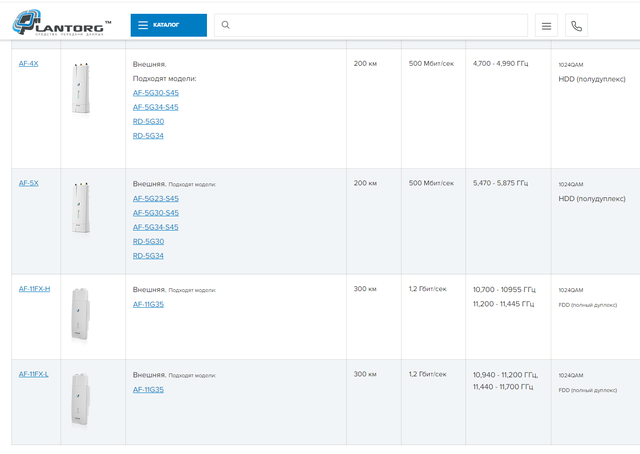Screen dimensions: 640x454
Task: Select 1,2 Гбит/сек in AF-11FX-L row
Action: point(428,374)
